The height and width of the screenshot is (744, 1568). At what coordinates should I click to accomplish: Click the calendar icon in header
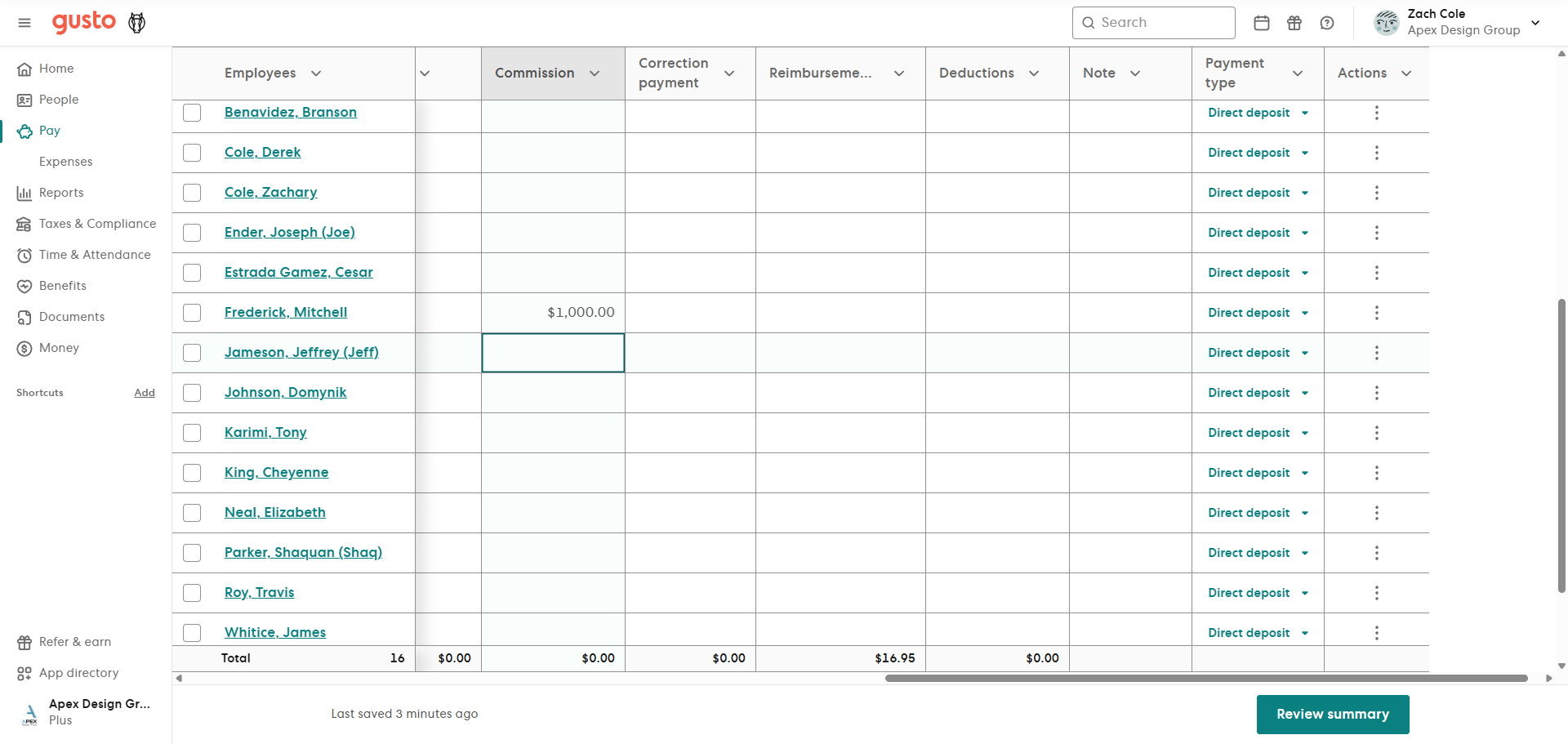(x=1262, y=23)
